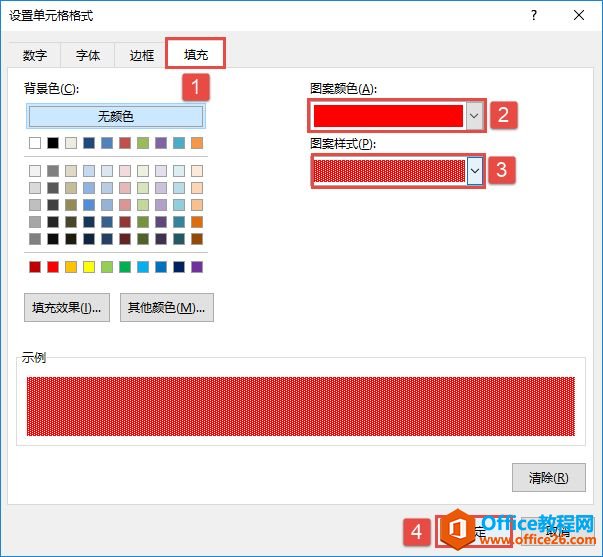
Task: Expand the 图案颜色 pattern color dropdown
Action: [x=474, y=115]
